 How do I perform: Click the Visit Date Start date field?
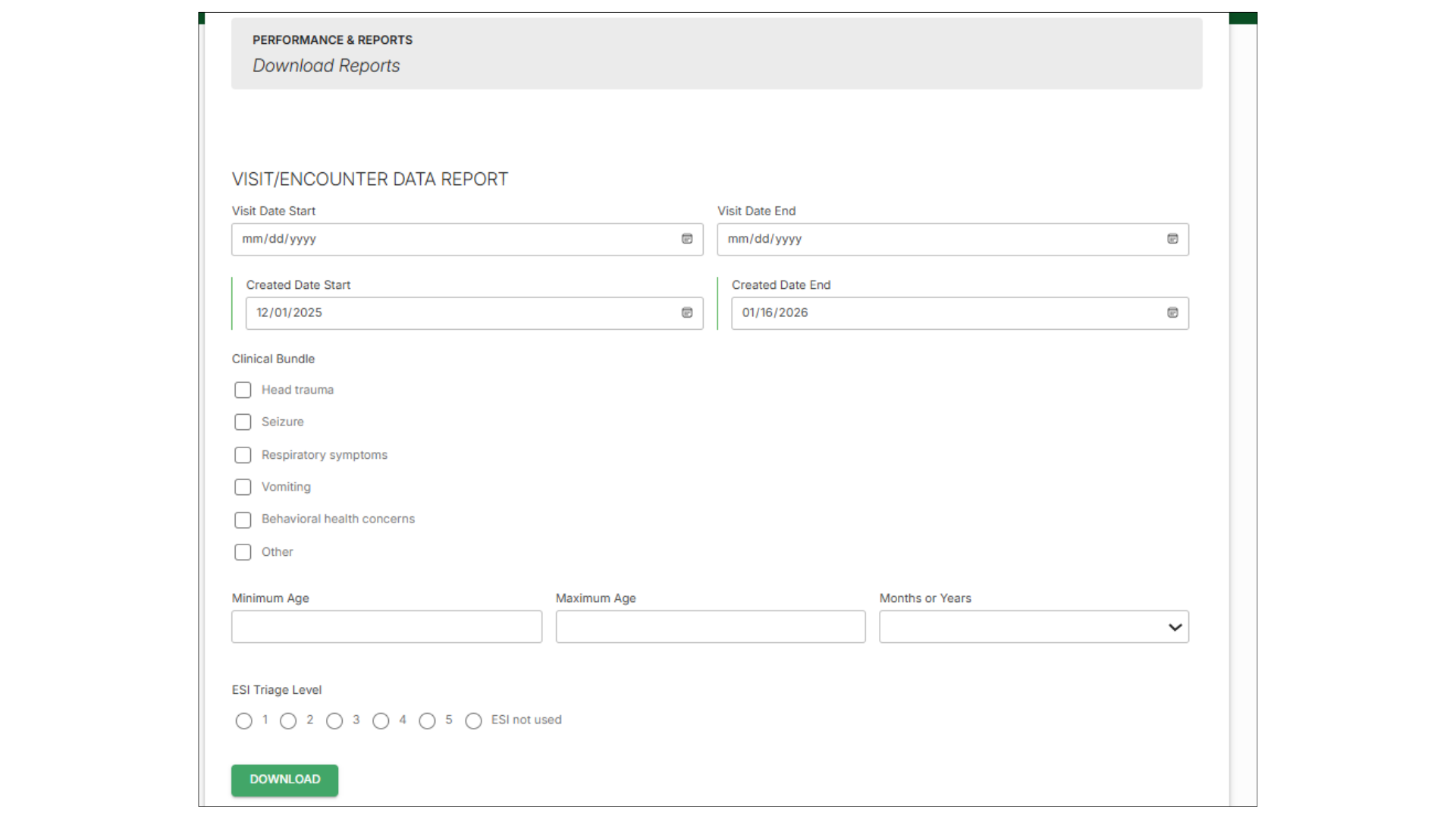coord(455,239)
